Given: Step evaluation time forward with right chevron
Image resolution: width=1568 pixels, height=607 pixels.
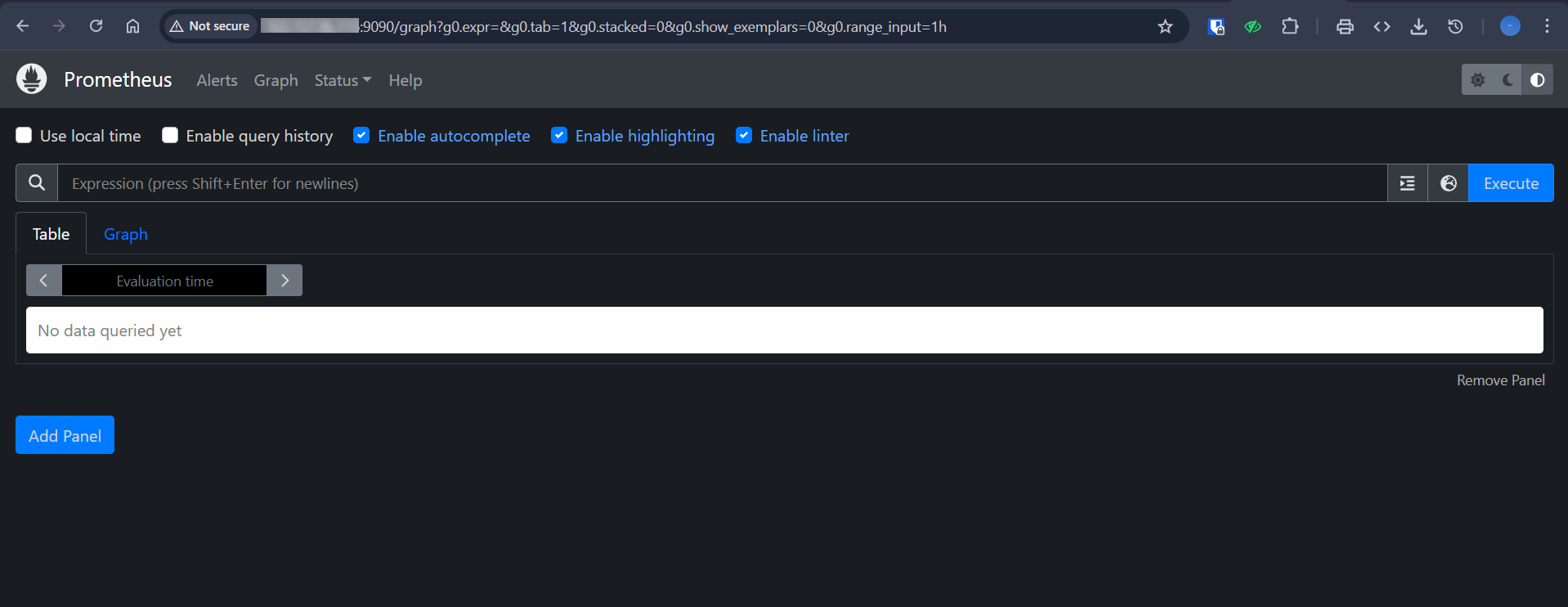Looking at the screenshot, I should pyautogui.click(x=284, y=281).
